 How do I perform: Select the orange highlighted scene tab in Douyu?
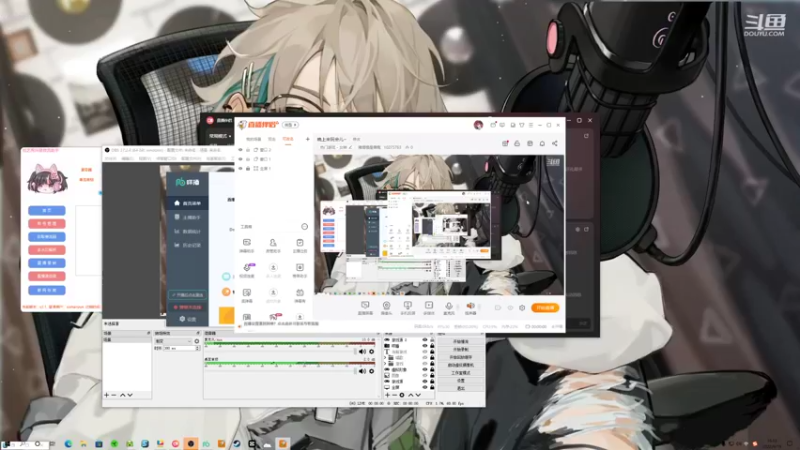(288, 139)
